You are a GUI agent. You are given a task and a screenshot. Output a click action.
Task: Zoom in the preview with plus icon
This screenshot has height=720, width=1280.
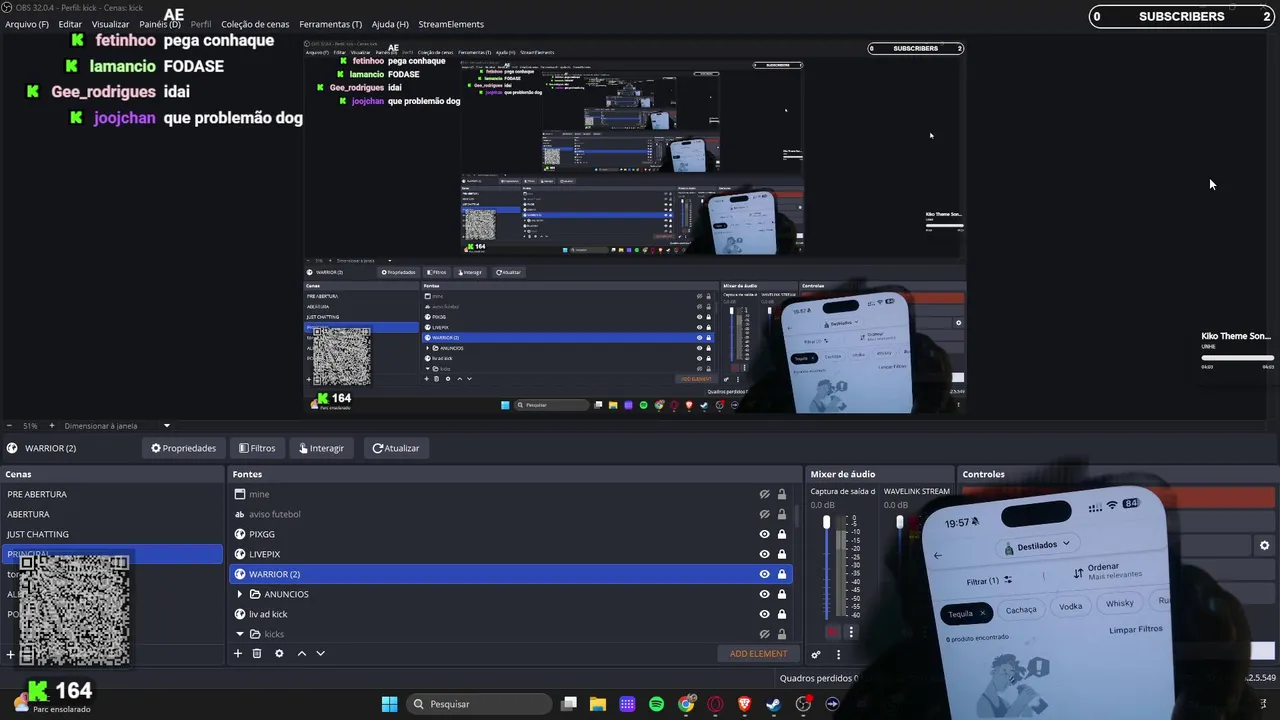point(52,426)
